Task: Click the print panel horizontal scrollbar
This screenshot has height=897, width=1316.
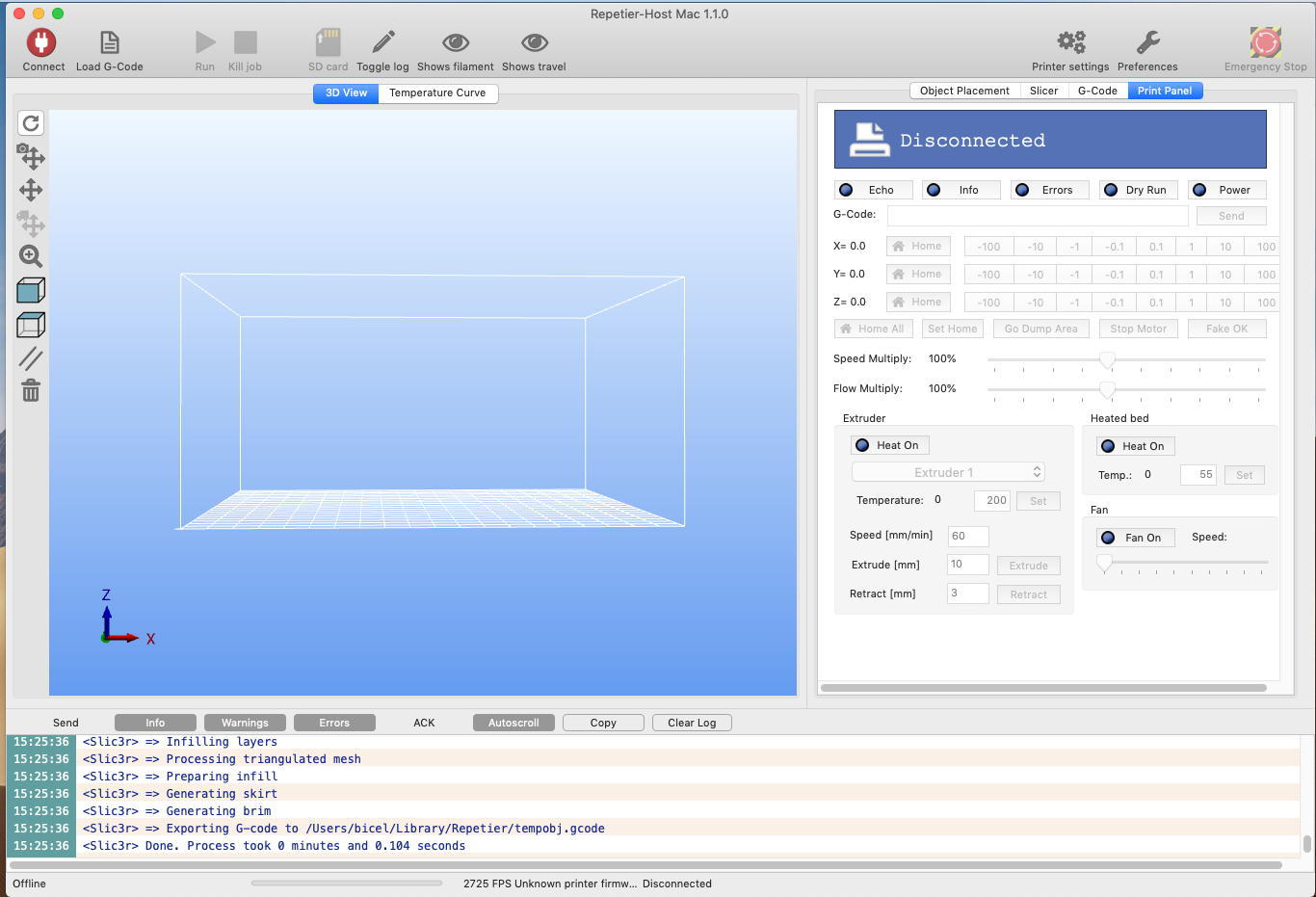Action: 1043,688
